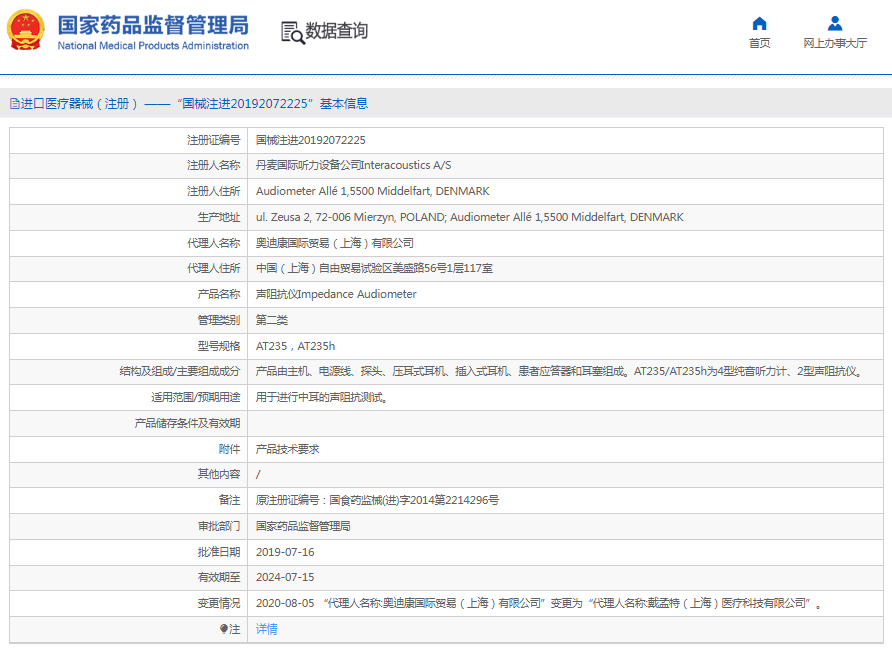The height and width of the screenshot is (652, 892).
Task: Click the 国家药品监督管理局 site title
Action: [x=153, y=24]
